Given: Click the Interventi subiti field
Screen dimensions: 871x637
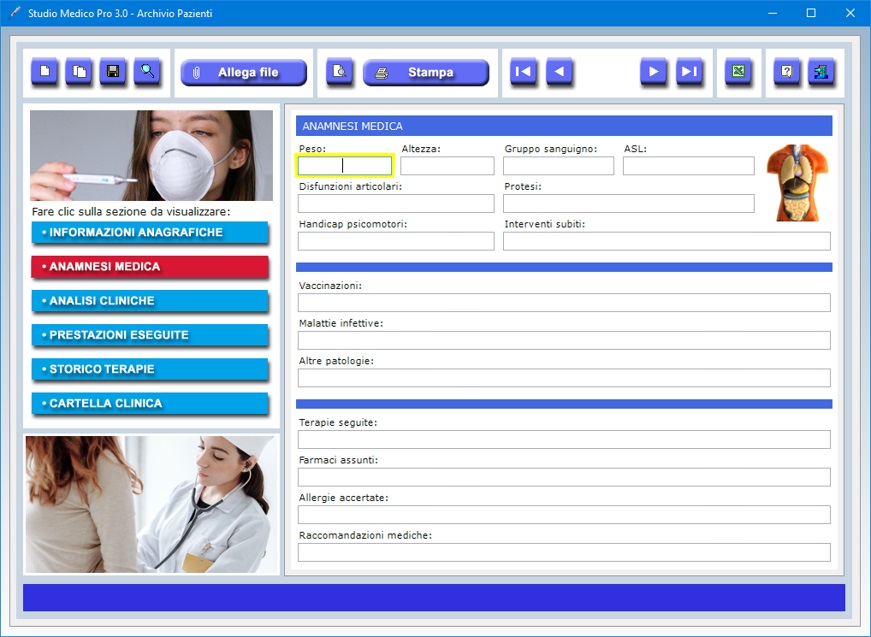Looking at the screenshot, I should click(x=667, y=241).
